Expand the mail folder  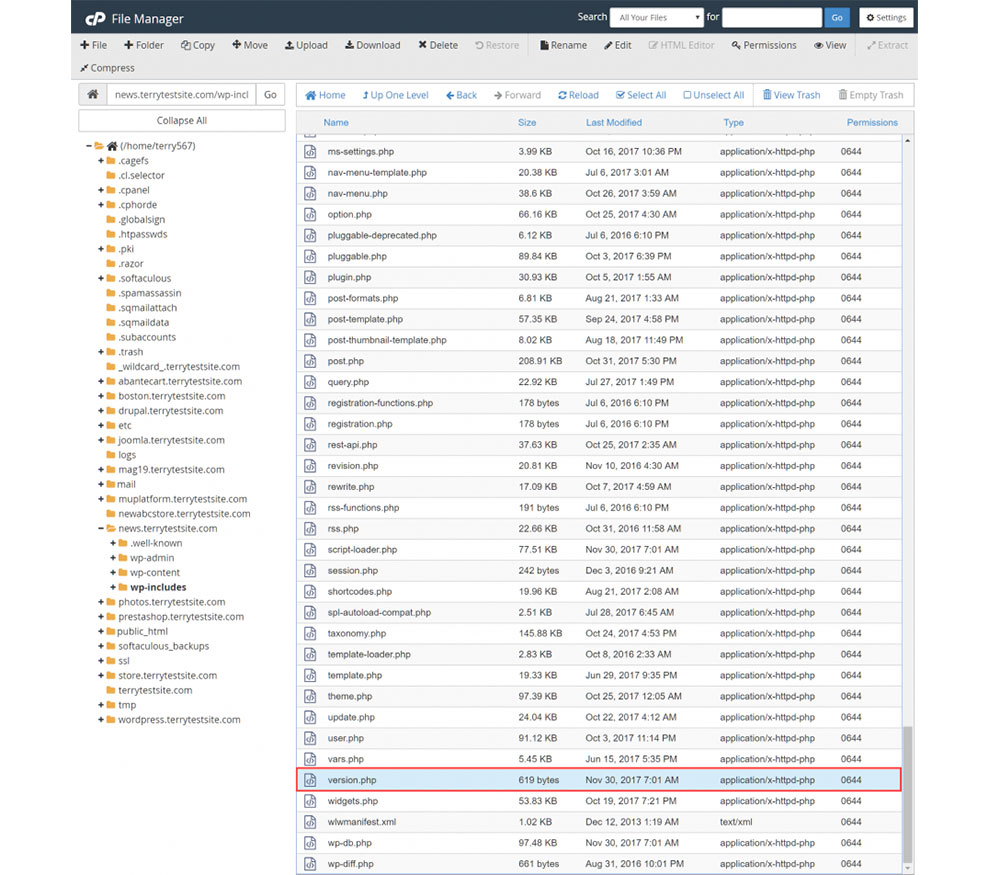point(101,484)
